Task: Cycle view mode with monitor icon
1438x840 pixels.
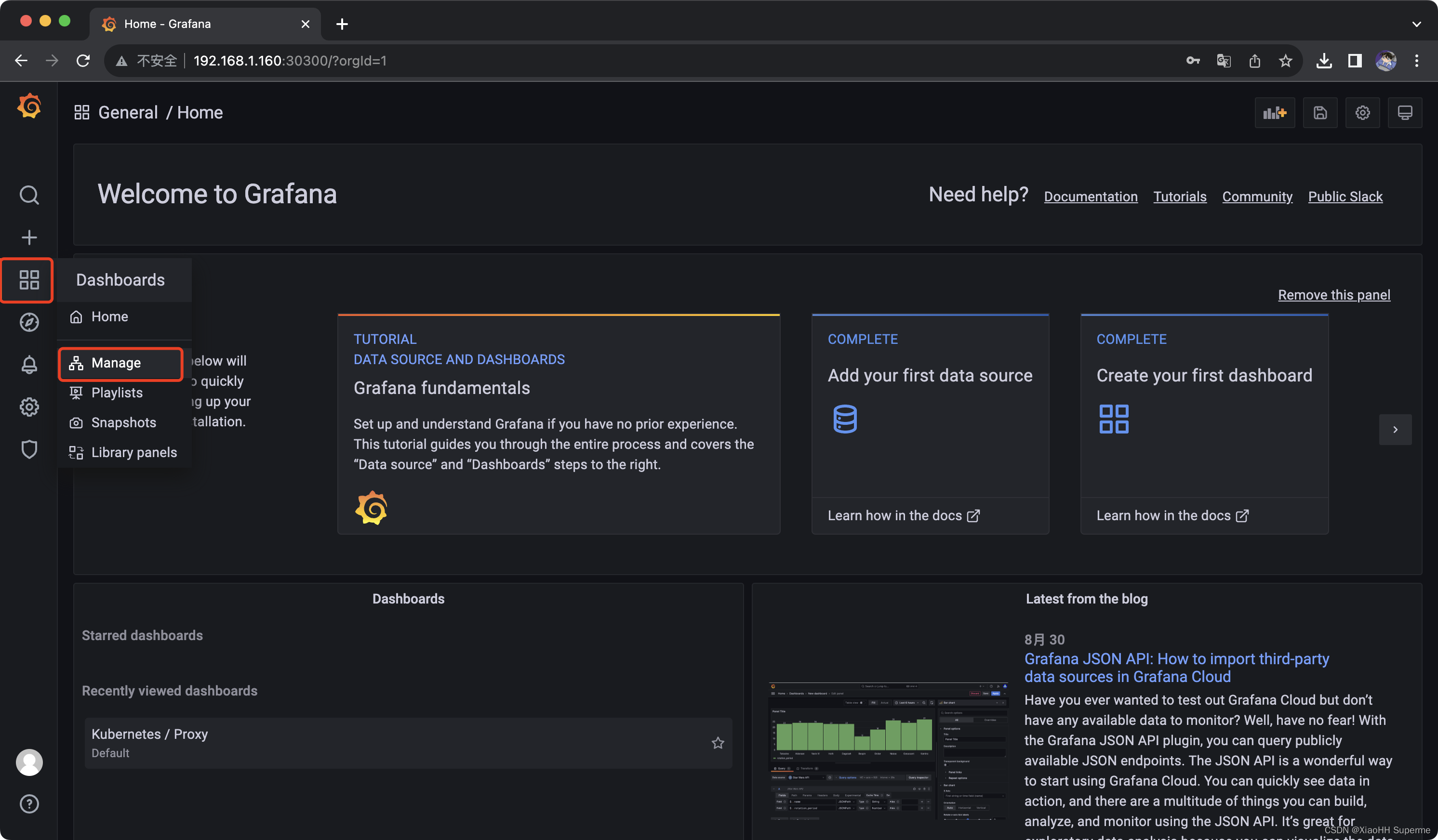Action: click(1404, 112)
